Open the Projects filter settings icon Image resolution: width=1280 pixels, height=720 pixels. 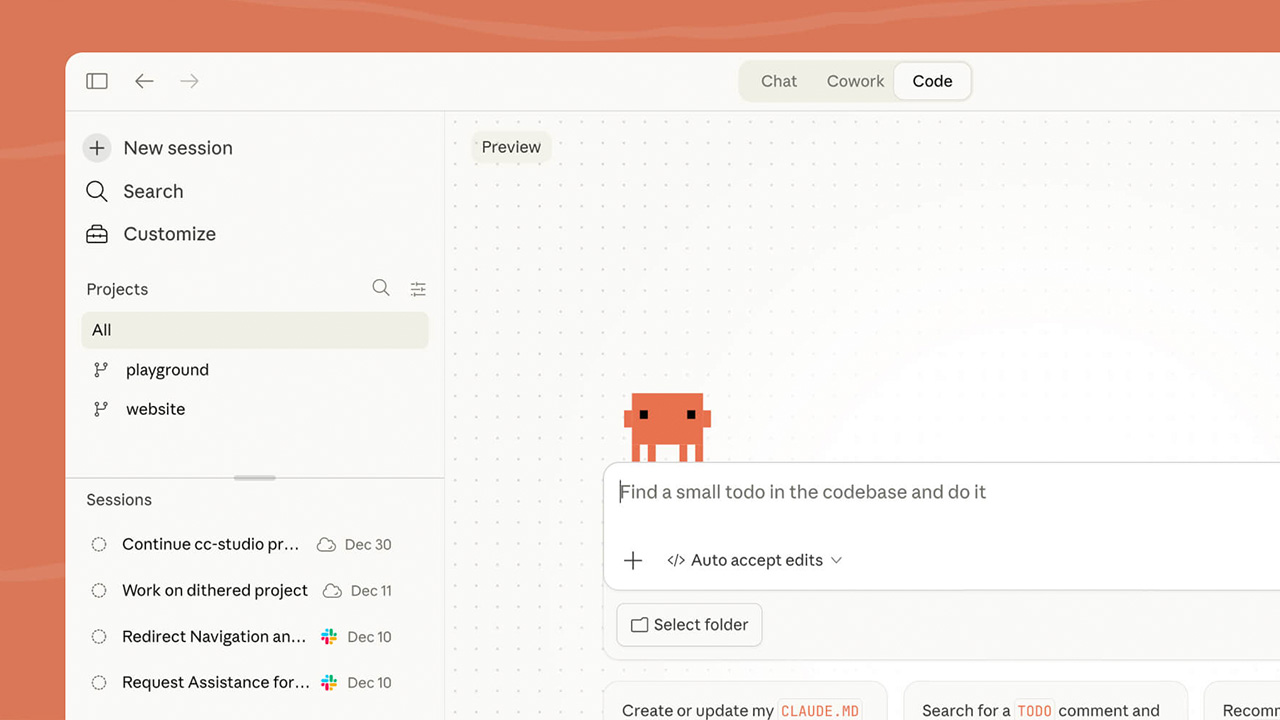coord(418,289)
